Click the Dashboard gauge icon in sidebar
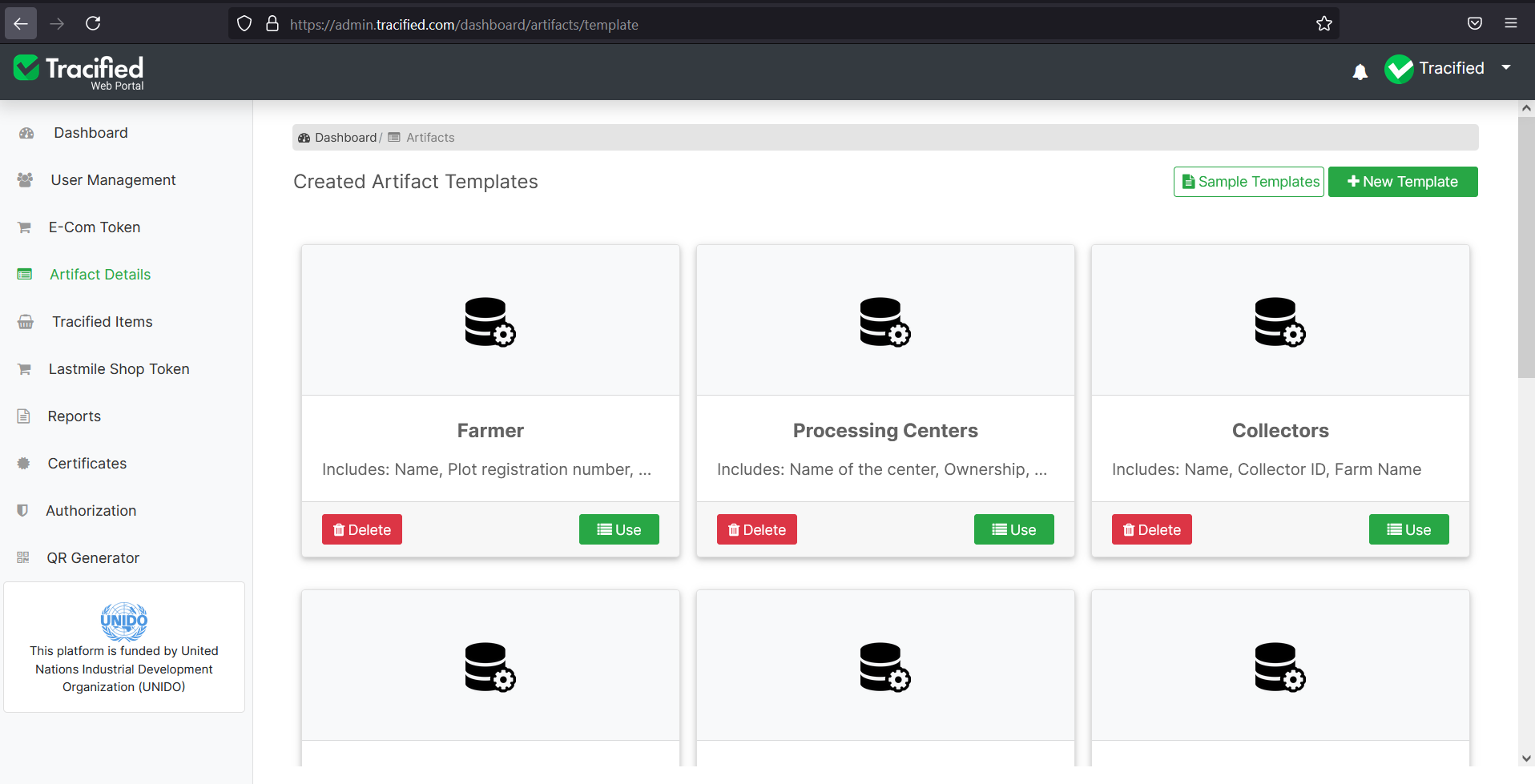Viewport: 1535px width, 784px height. click(26, 133)
